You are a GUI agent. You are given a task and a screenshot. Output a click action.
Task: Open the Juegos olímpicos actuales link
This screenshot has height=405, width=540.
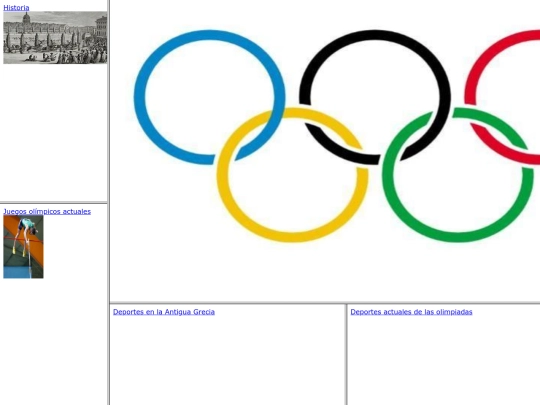[47, 211]
